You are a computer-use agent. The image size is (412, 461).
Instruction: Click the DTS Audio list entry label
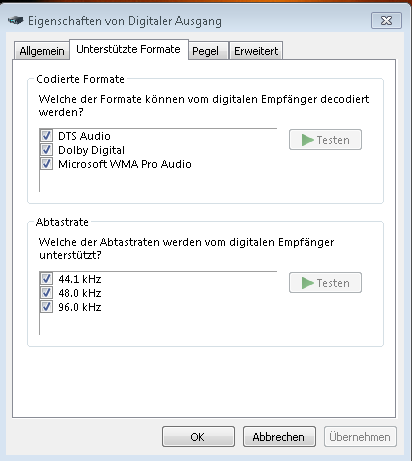(84, 136)
